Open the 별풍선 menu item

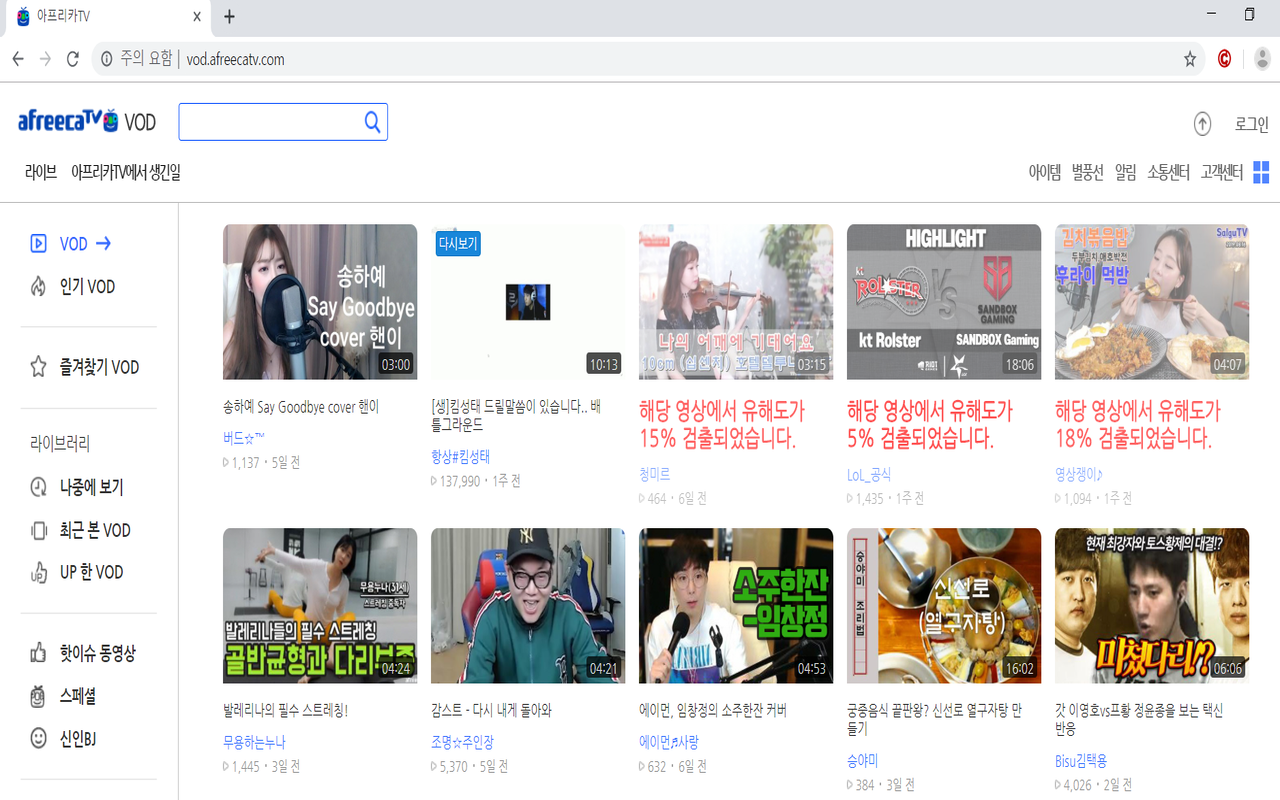[1087, 172]
